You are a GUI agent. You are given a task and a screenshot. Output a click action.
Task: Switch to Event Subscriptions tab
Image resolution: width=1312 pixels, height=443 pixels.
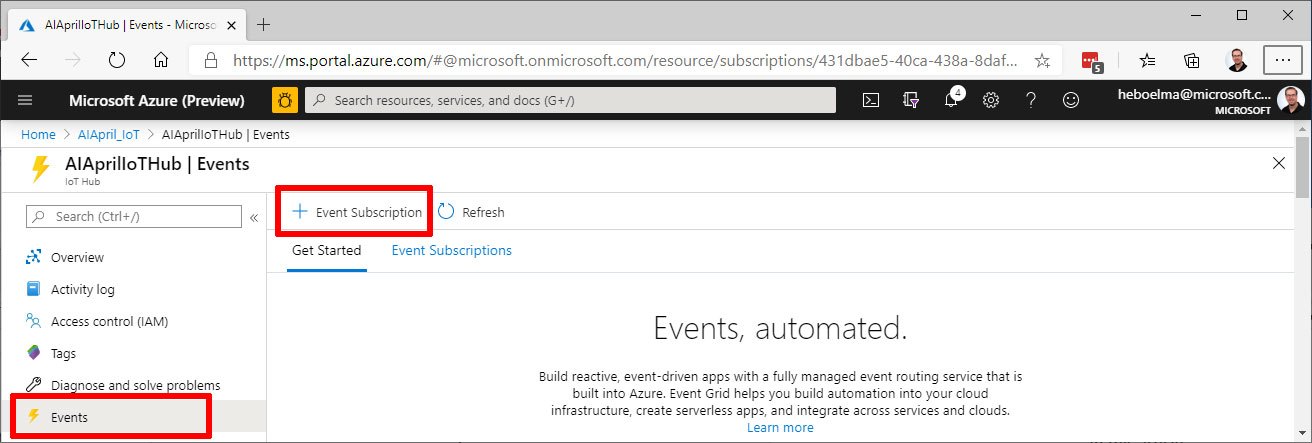(x=451, y=251)
